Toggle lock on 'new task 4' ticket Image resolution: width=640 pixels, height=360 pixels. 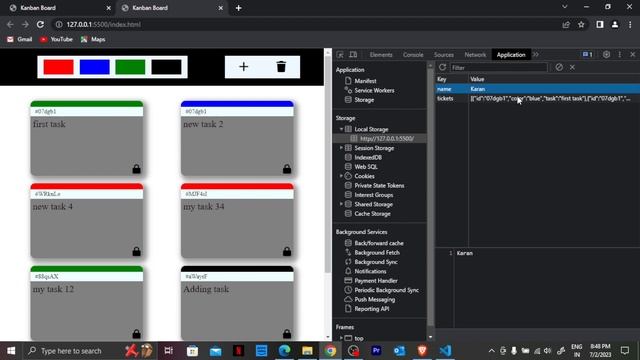click(x=136, y=251)
